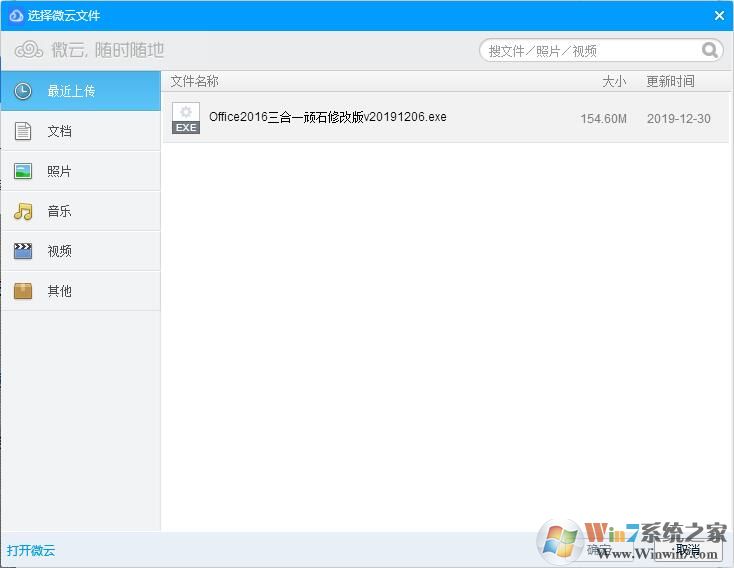Sort by 文件名称 column header
This screenshot has width=734, height=568.
tap(194, 81)
